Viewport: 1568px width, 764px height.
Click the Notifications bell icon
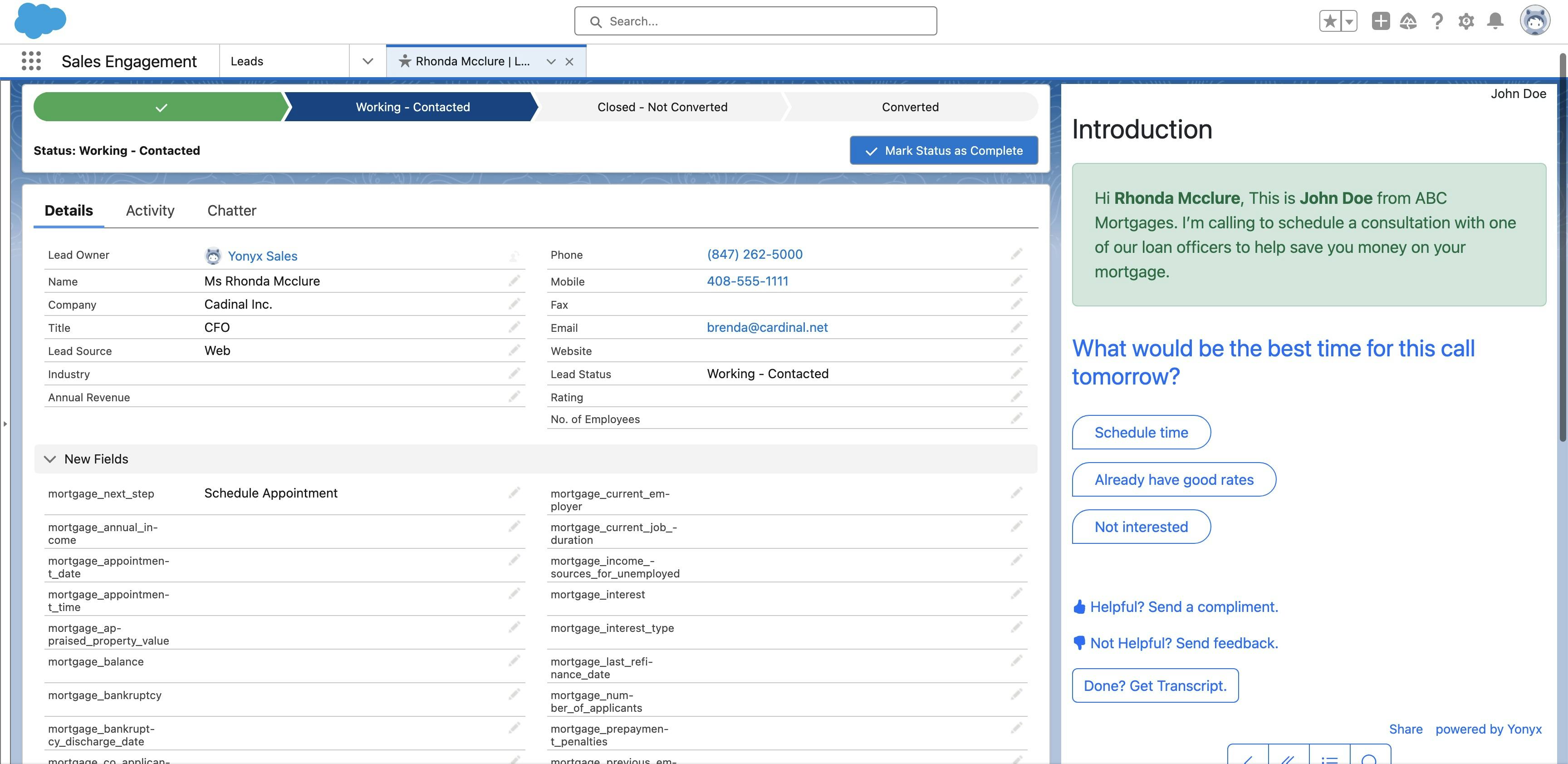pyautogui.click(x=1495, y=21)
